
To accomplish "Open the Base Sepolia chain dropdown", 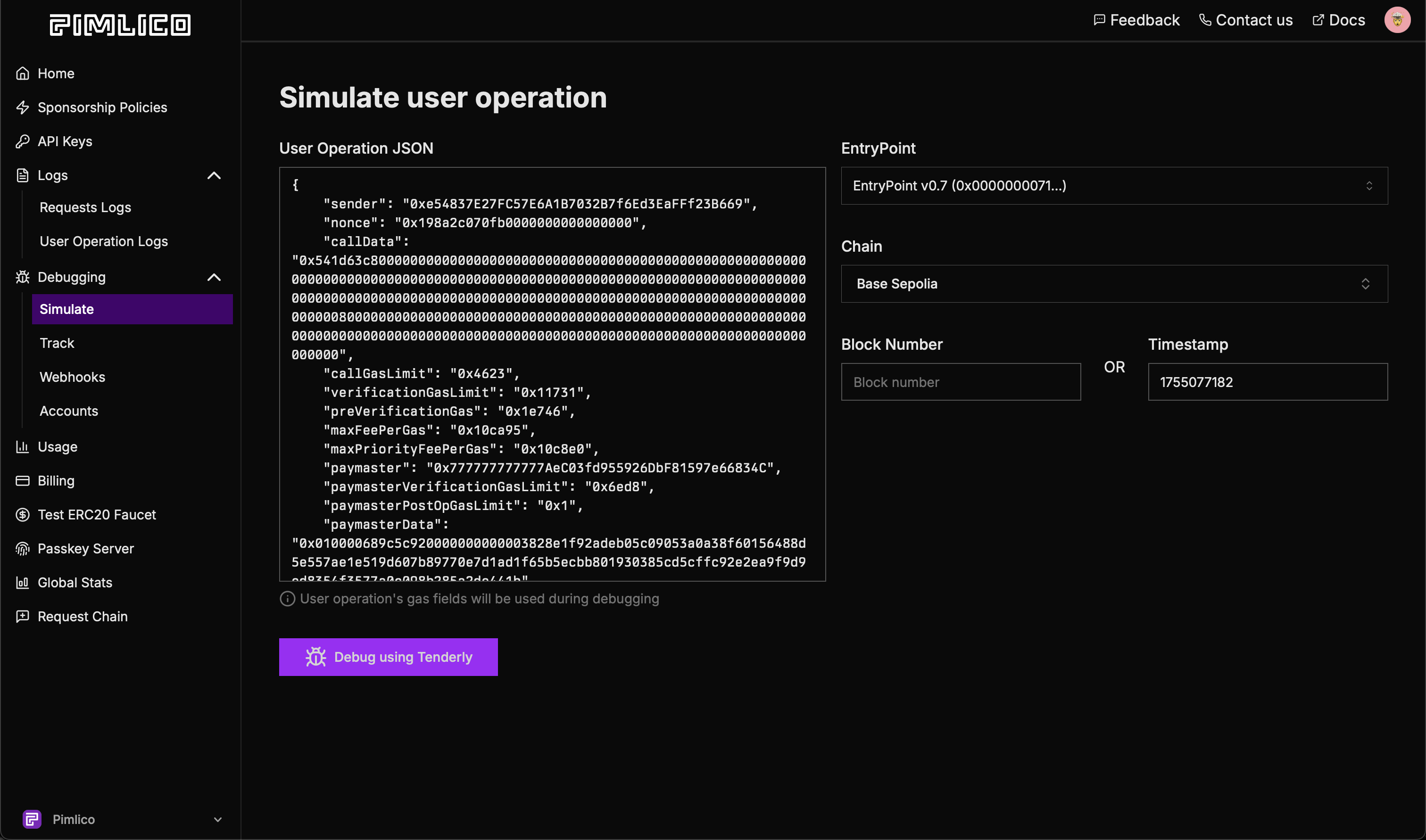I will tap(1114, 284).
